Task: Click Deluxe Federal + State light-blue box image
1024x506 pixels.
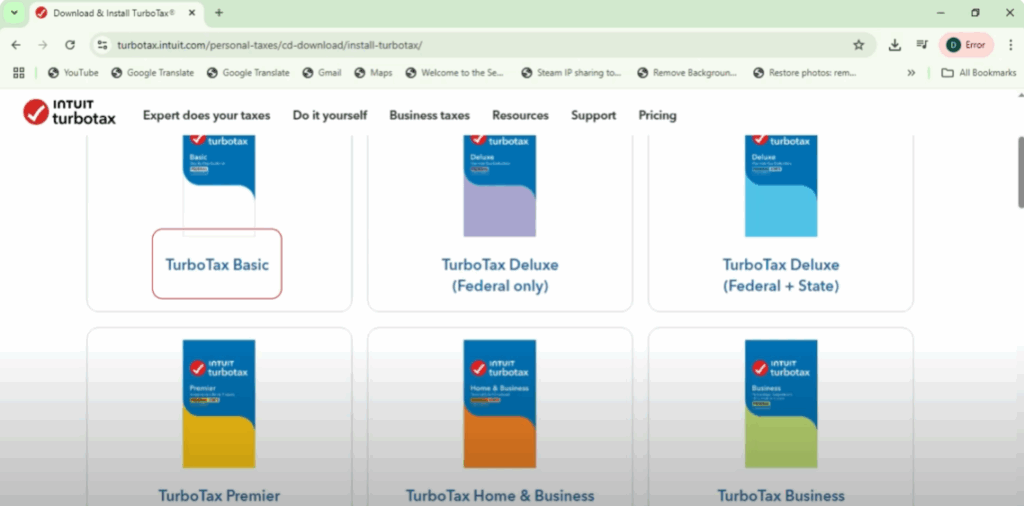Action: 781,185
